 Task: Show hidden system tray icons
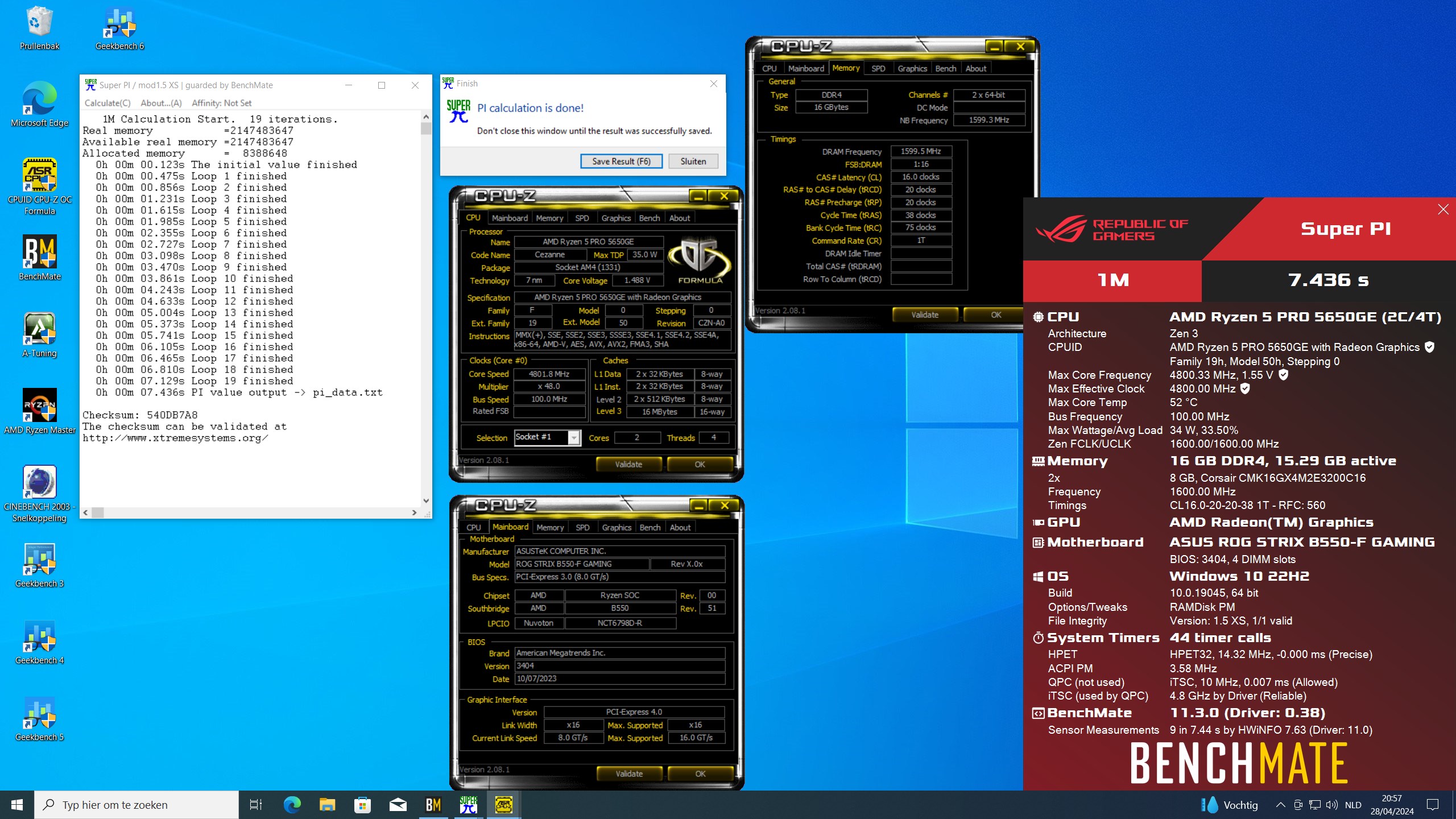tap(1280, 805)
